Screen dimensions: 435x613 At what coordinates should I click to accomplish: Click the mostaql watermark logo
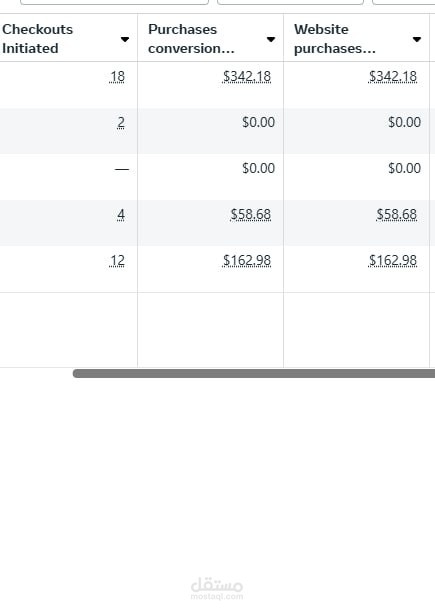tap(217, 588)
